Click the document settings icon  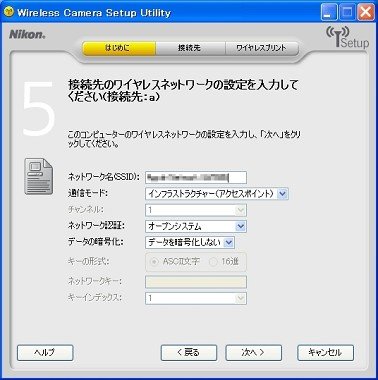coord(38,176)
